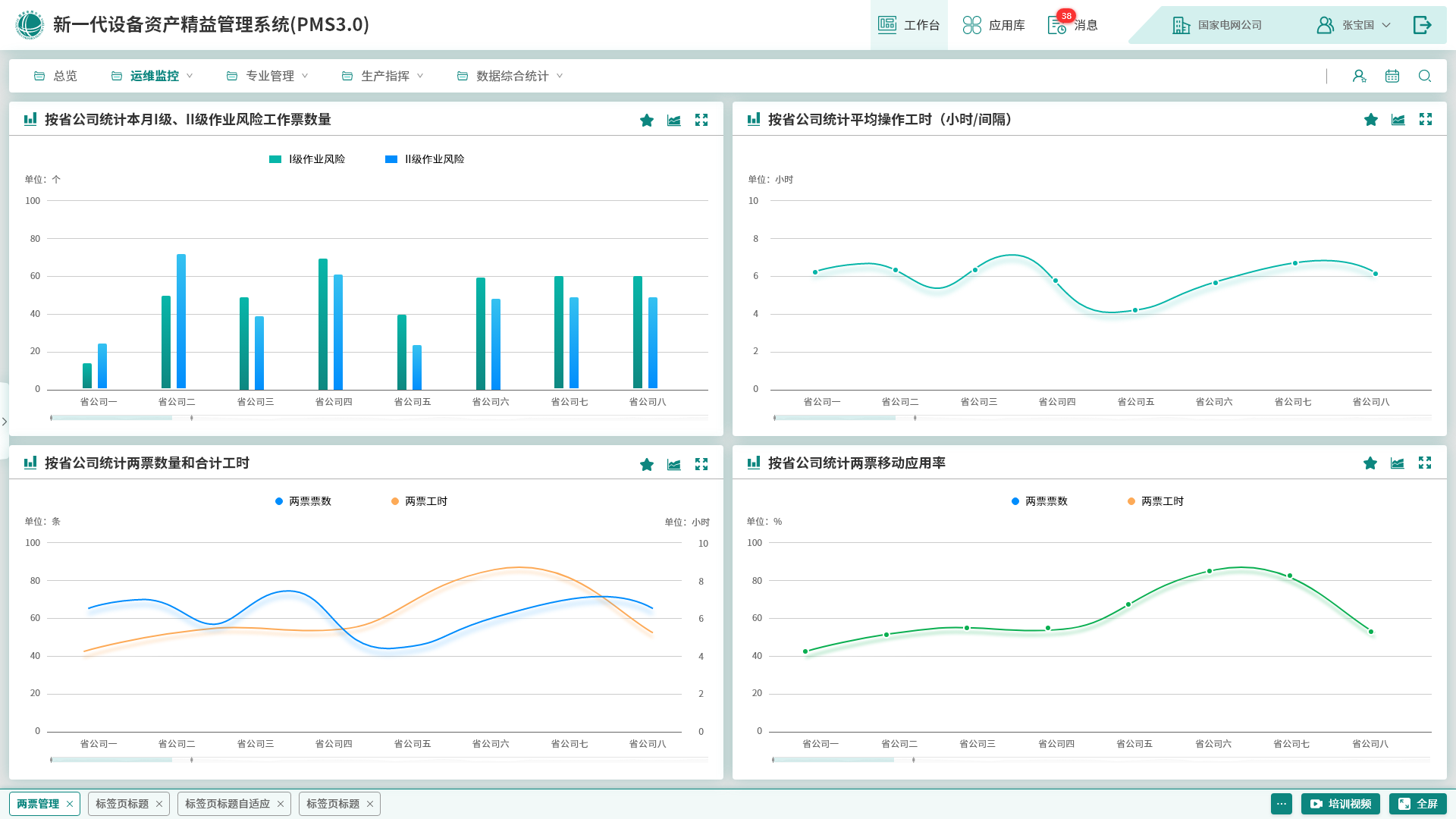This screenshot has height=819, width=1456.
Task: Expand the 运维监控 menu
Action: [x=152, y=76]
